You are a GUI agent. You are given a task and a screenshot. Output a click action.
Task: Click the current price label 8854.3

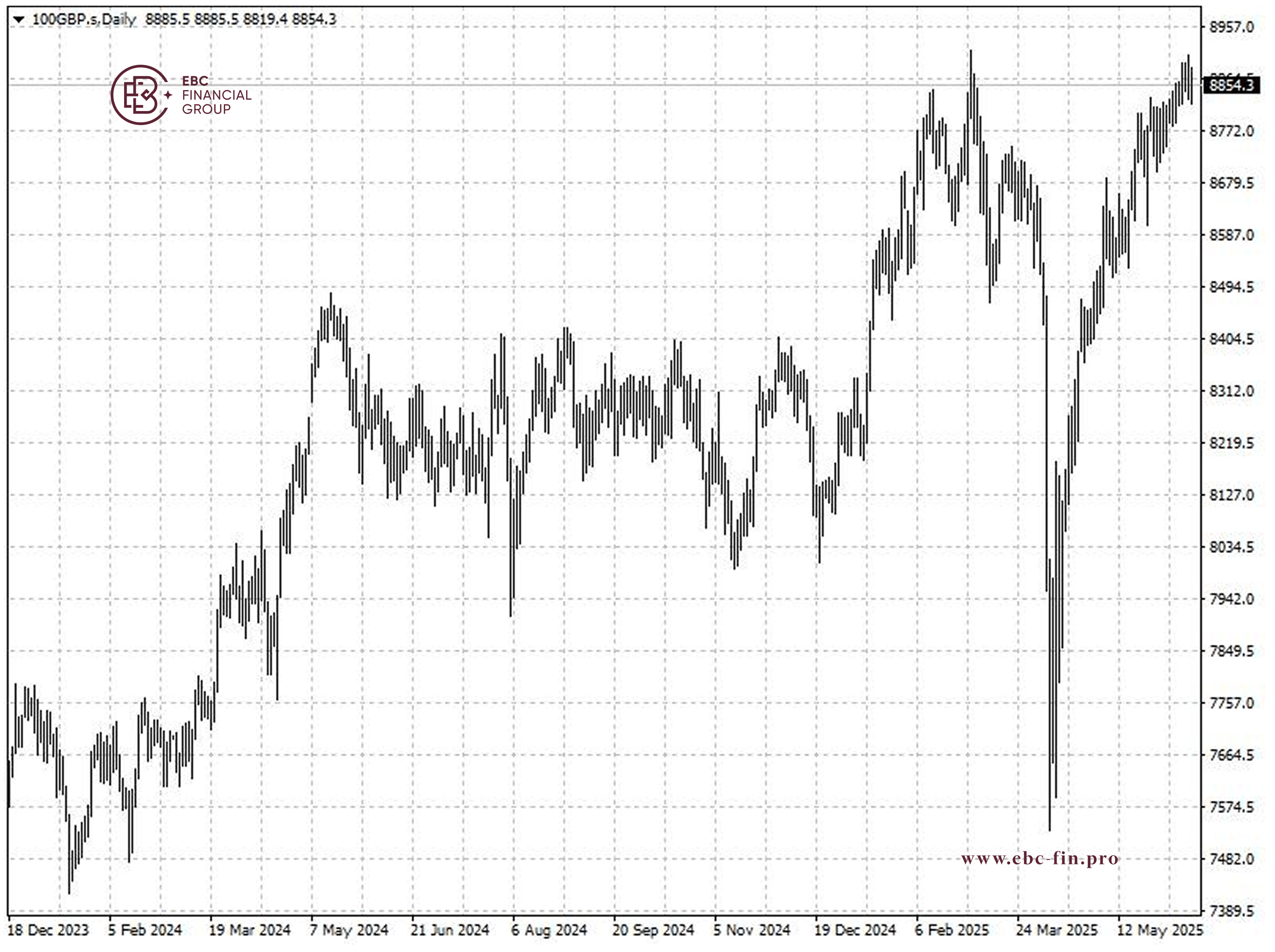pyautogui.click(x=1232, y=85)
